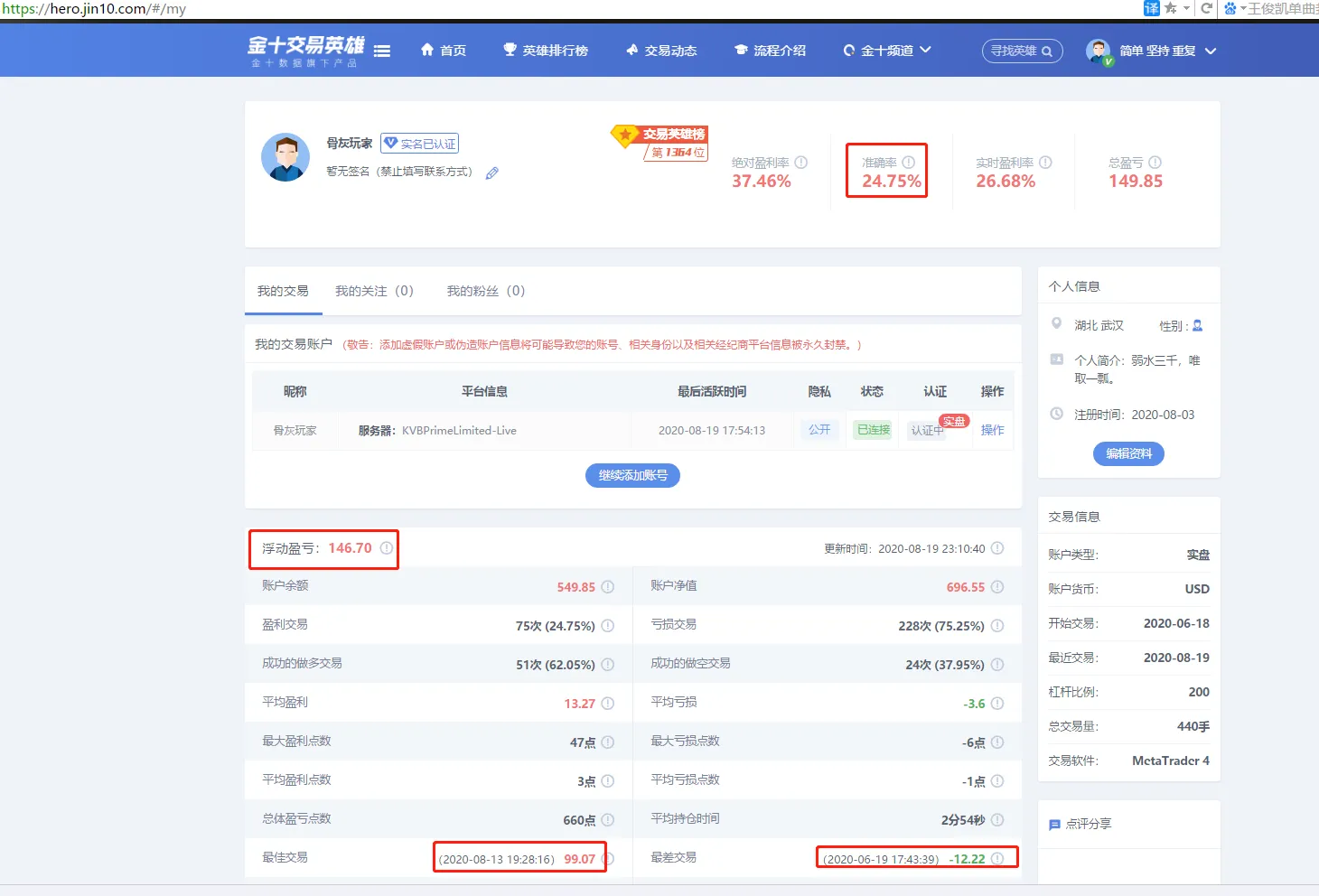Click the user avatar in header

1099,51
